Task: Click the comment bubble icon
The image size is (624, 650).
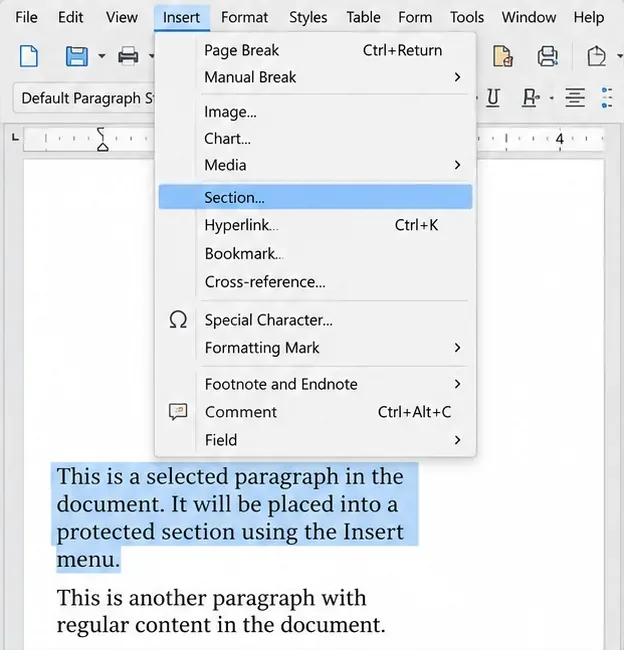Action: [x=178, y=412]
